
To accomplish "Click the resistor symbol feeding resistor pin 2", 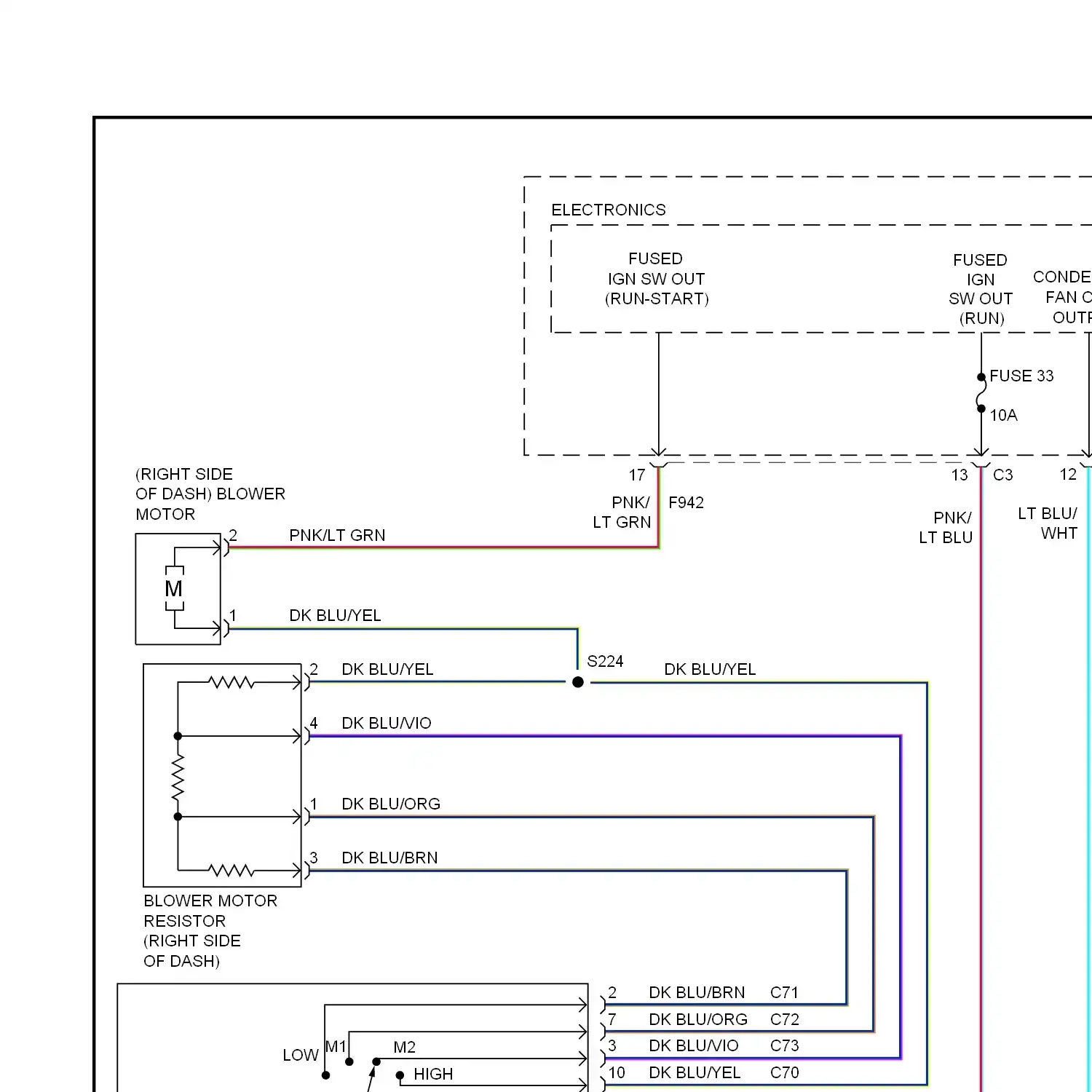I will (231, 682).
